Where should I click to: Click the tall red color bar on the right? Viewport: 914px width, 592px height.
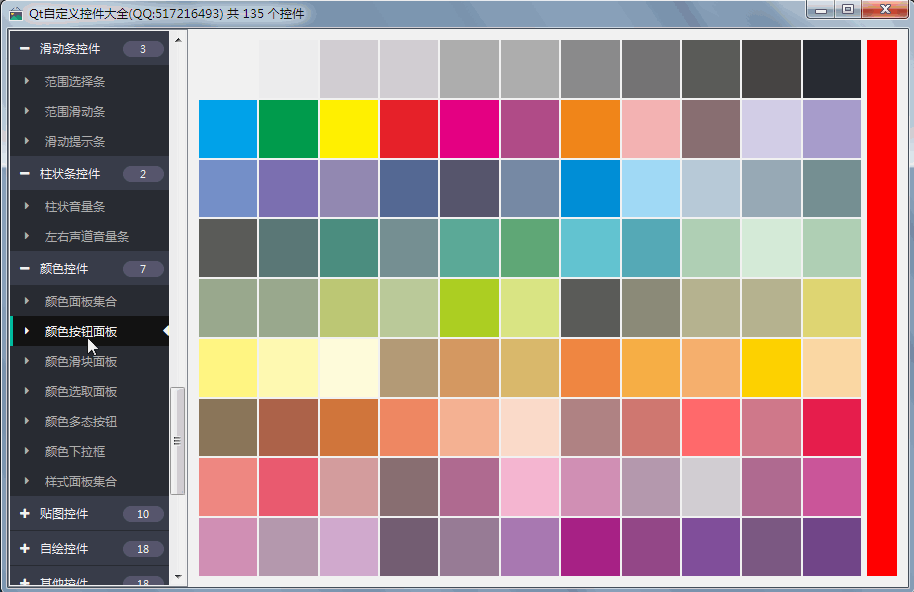point(881,308)
